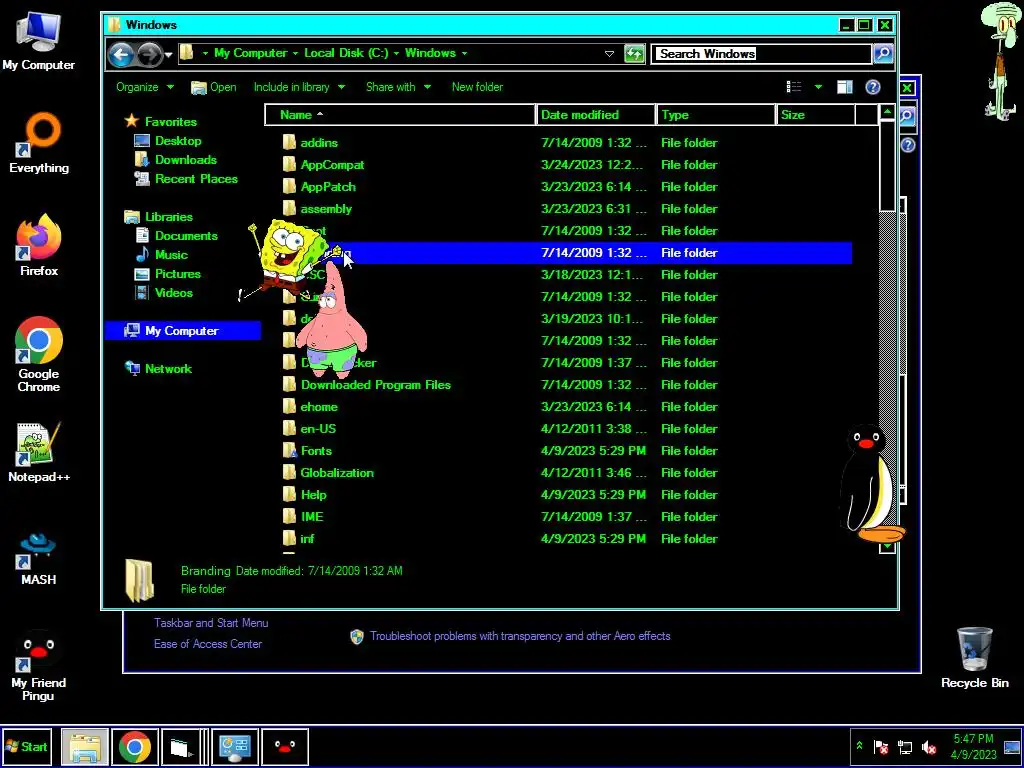
Task: Select the en-US folder
Action: point(318,429)
